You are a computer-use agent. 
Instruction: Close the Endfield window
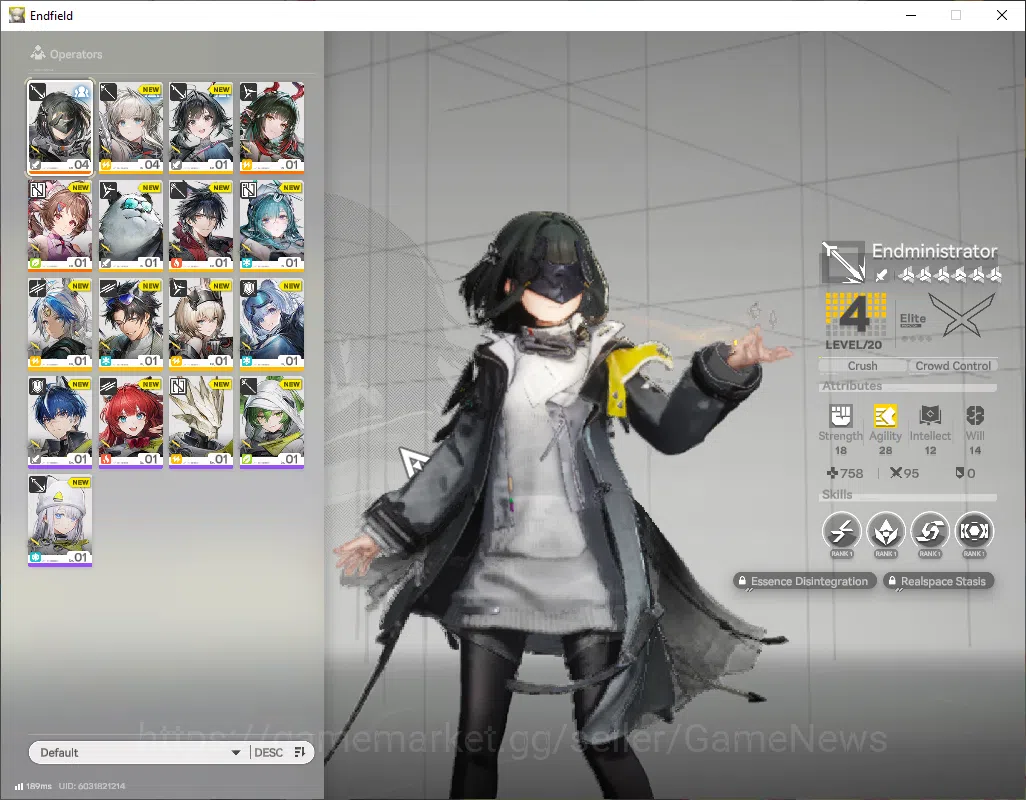click(x=1001, y=15)
